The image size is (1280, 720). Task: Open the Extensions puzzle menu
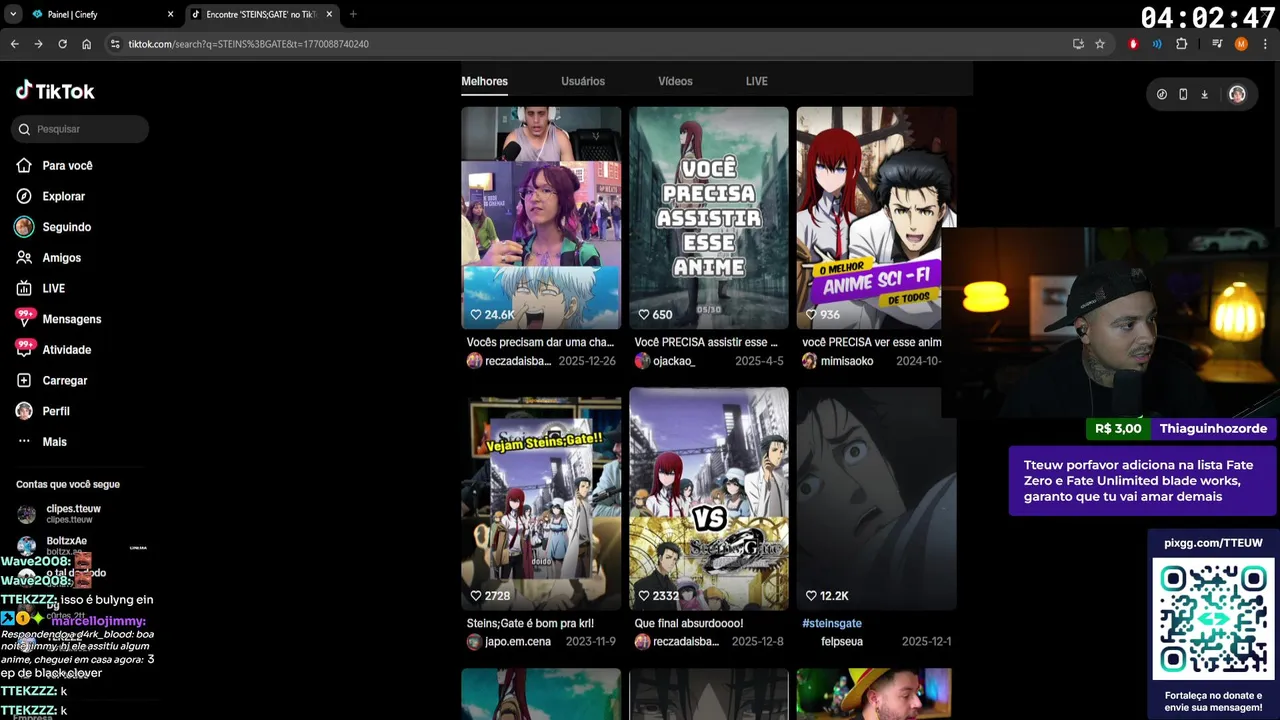pos(1181,44)
